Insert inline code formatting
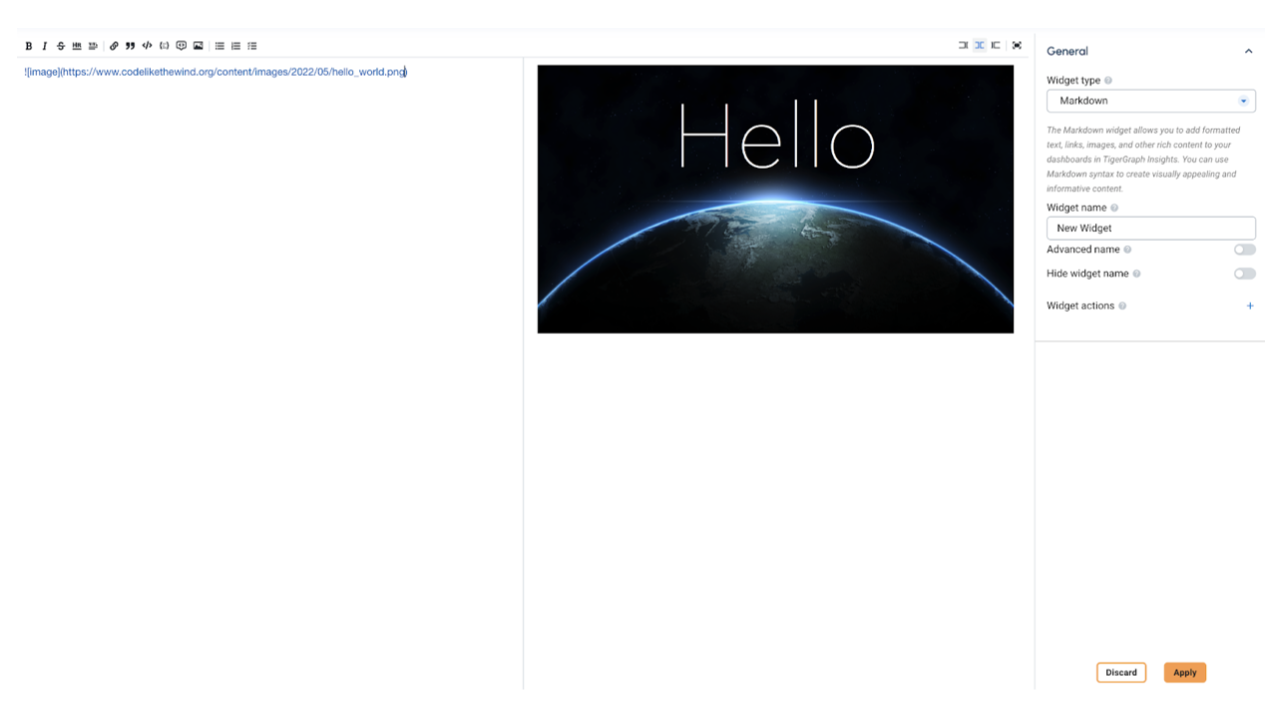This screenshot has width=1282, height=708. tap(146, 45)
